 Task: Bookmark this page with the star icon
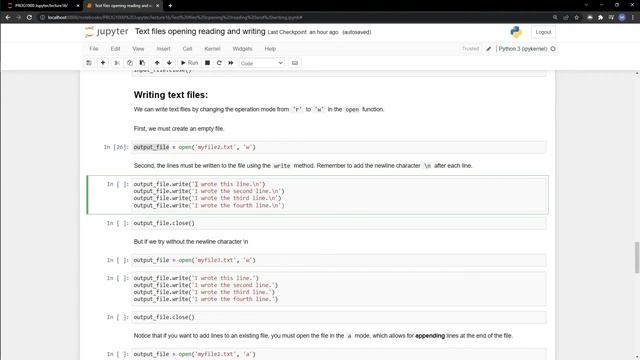tap(576, 18)
